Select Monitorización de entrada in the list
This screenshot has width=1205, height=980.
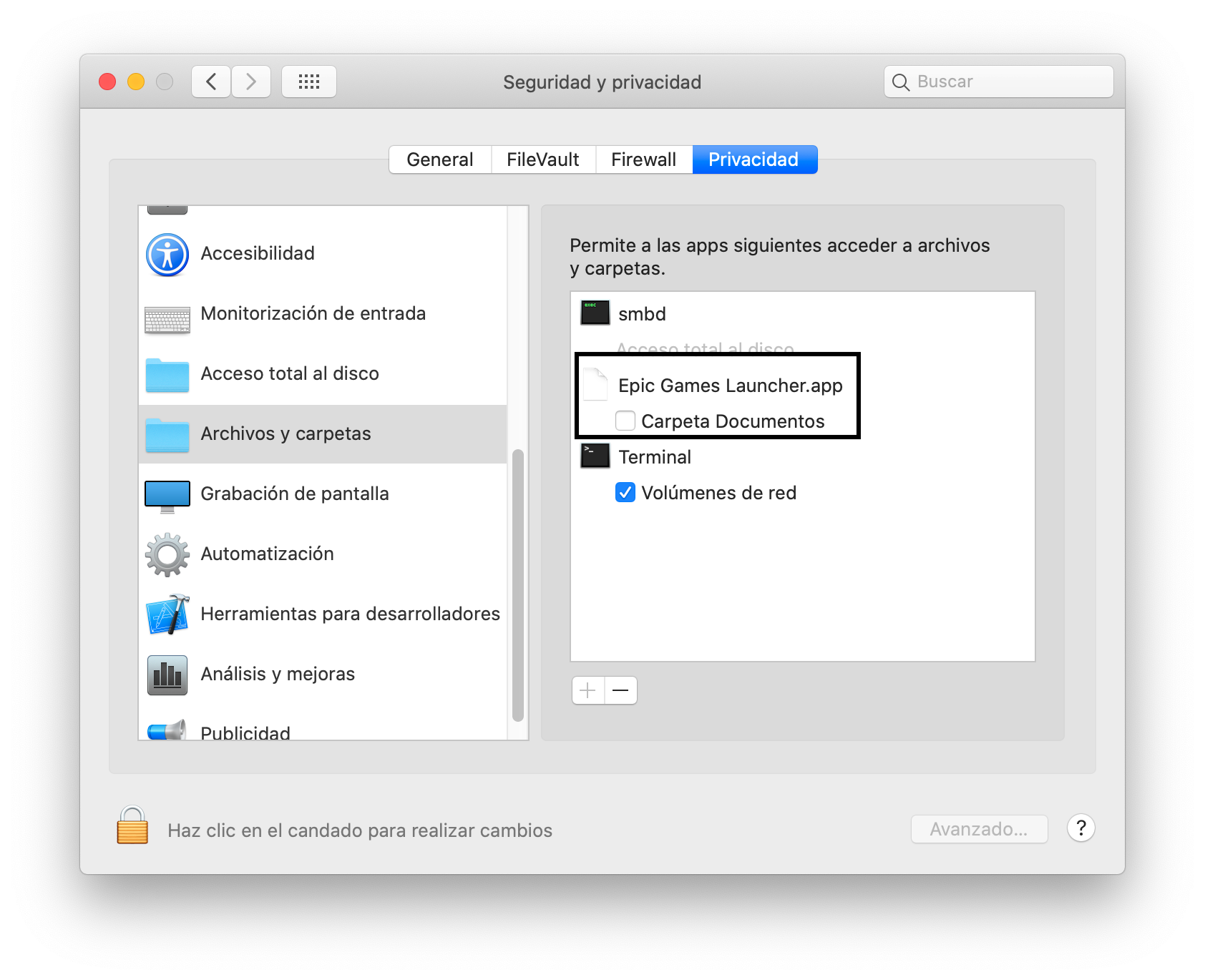pyautogui.click(x=323, y=314)
